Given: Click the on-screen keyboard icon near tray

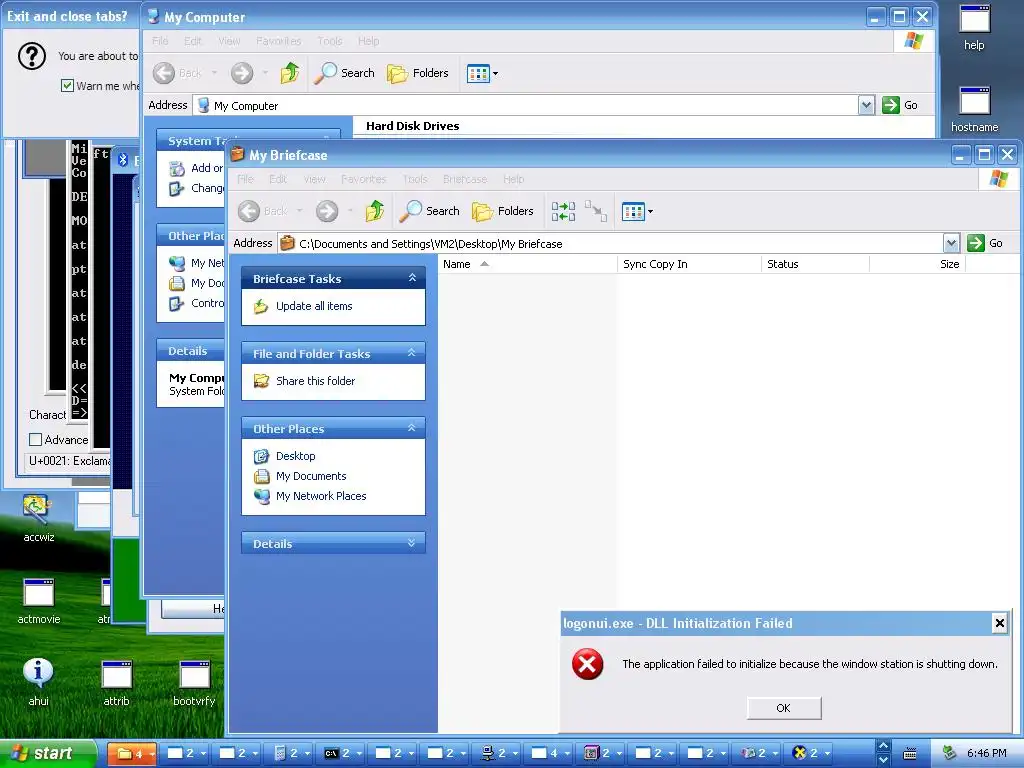Looking at the screenshot, I should click(910, 754).
